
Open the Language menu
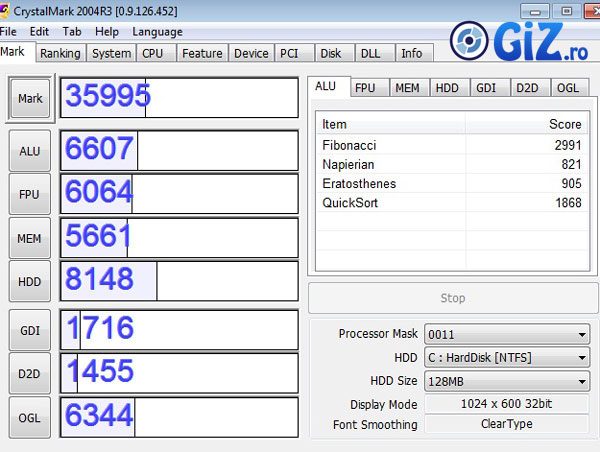(157, 31)
